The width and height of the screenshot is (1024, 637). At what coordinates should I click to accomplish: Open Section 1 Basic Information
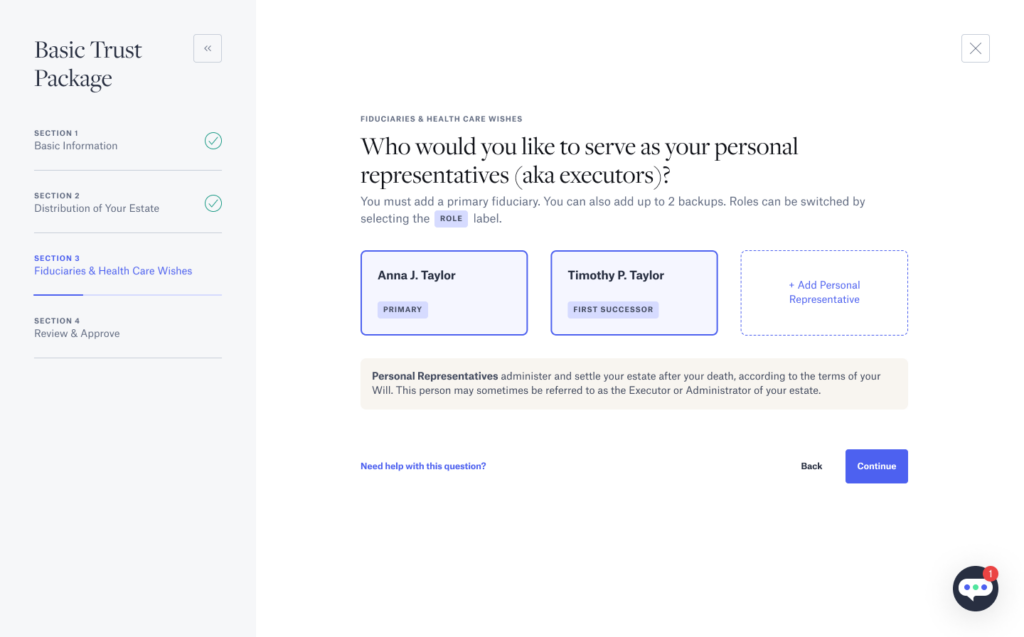pyautogui.click(x=76, y=145)
